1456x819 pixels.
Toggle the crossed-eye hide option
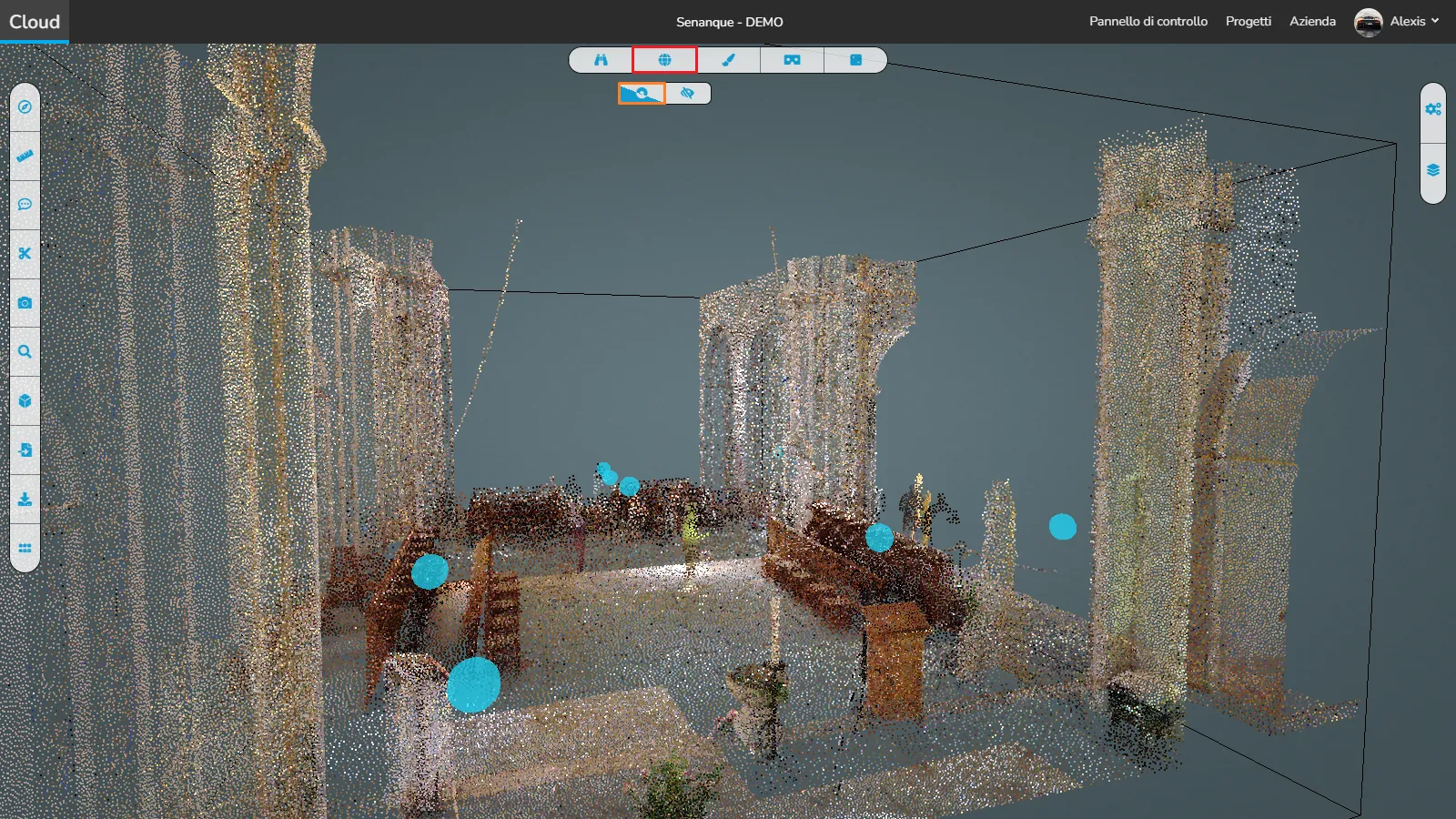click(x=688, y=93)
